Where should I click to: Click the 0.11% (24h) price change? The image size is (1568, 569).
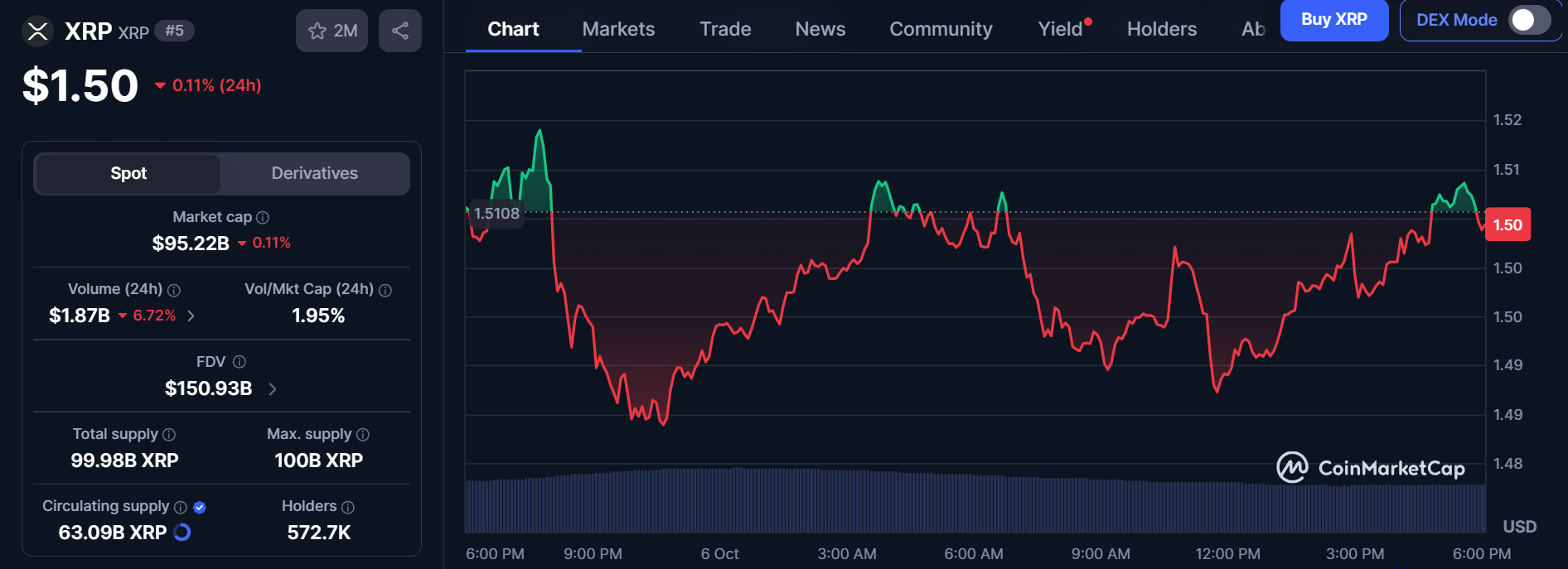click(x=208, y=85)
